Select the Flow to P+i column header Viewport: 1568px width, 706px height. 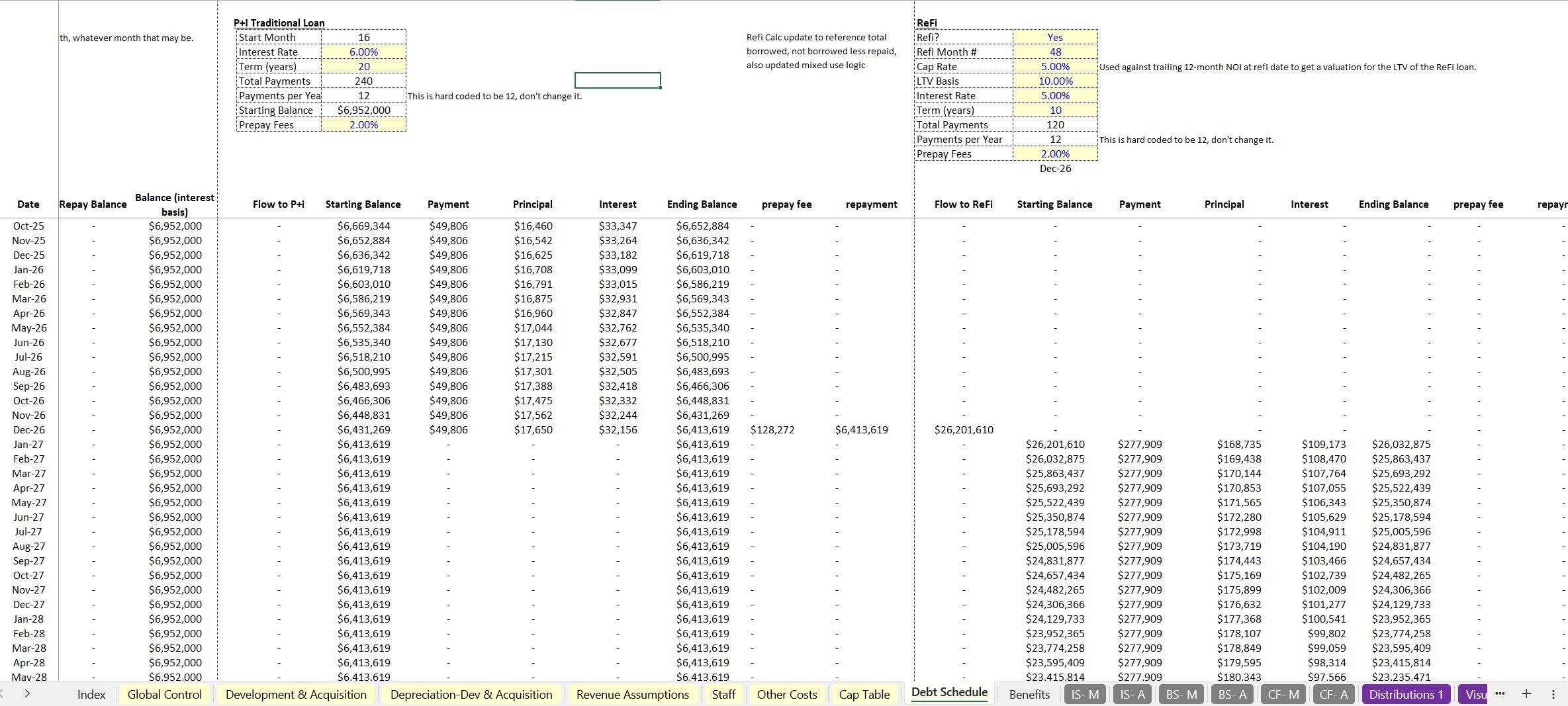(x=279, y=204)
